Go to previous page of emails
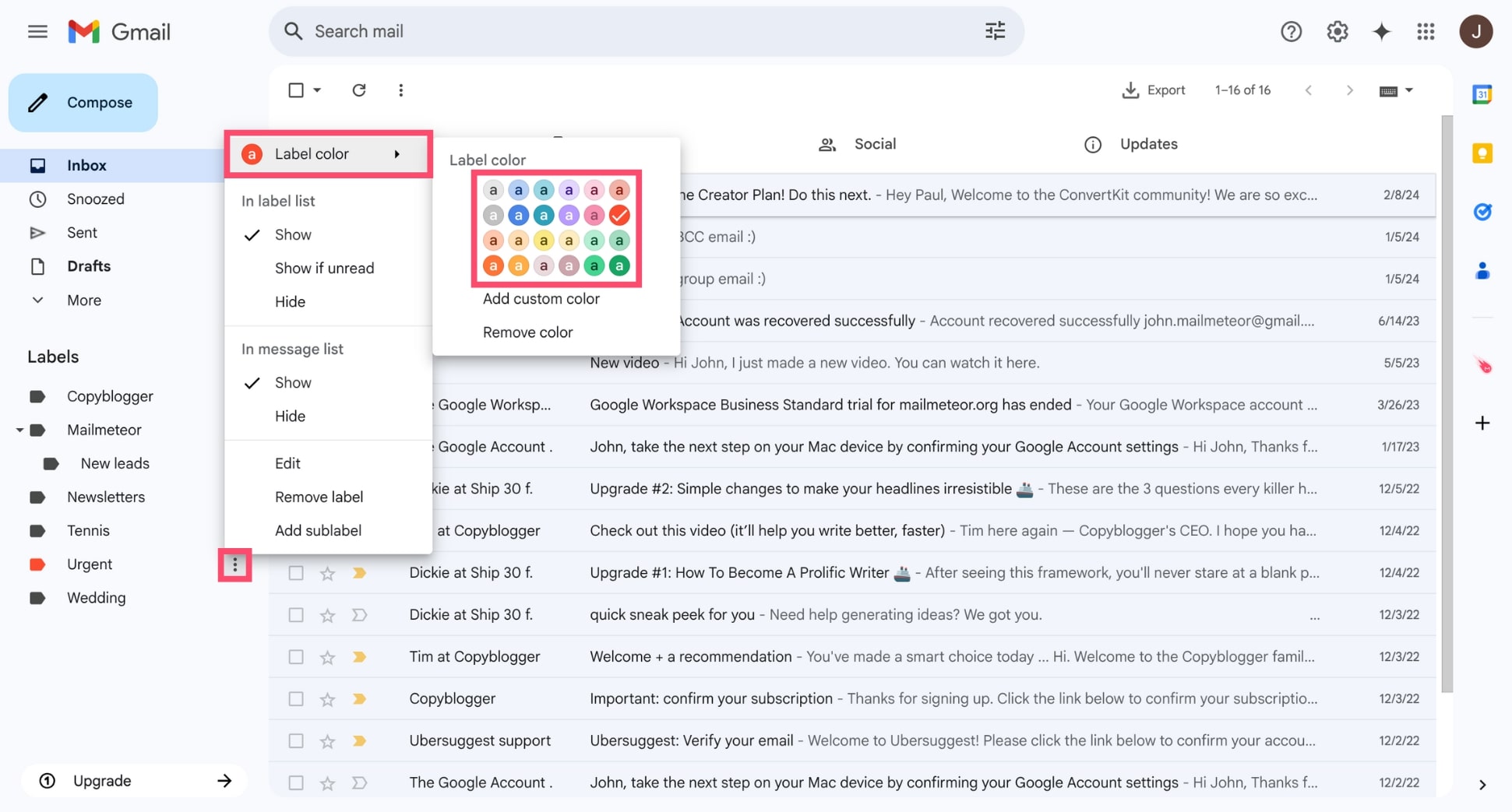The image size is (1512, 812). 1309,90
